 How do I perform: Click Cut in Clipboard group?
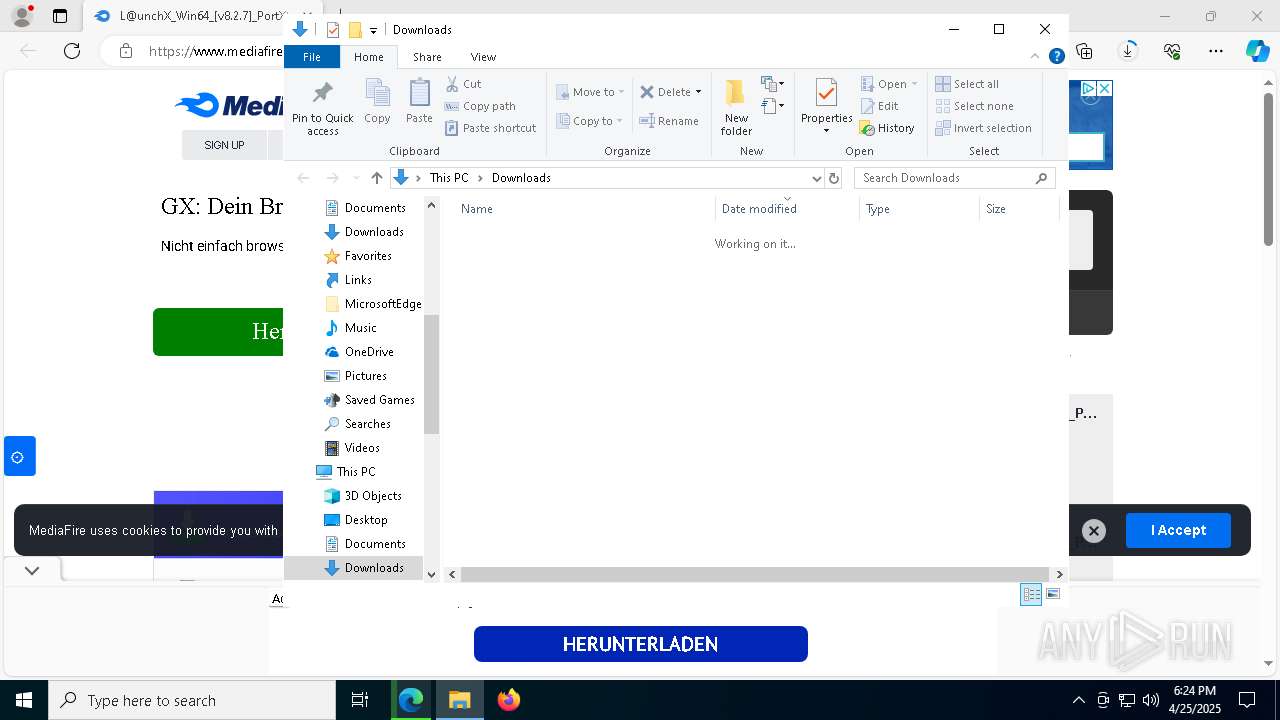pyautogui.click(x=463, y=84)
